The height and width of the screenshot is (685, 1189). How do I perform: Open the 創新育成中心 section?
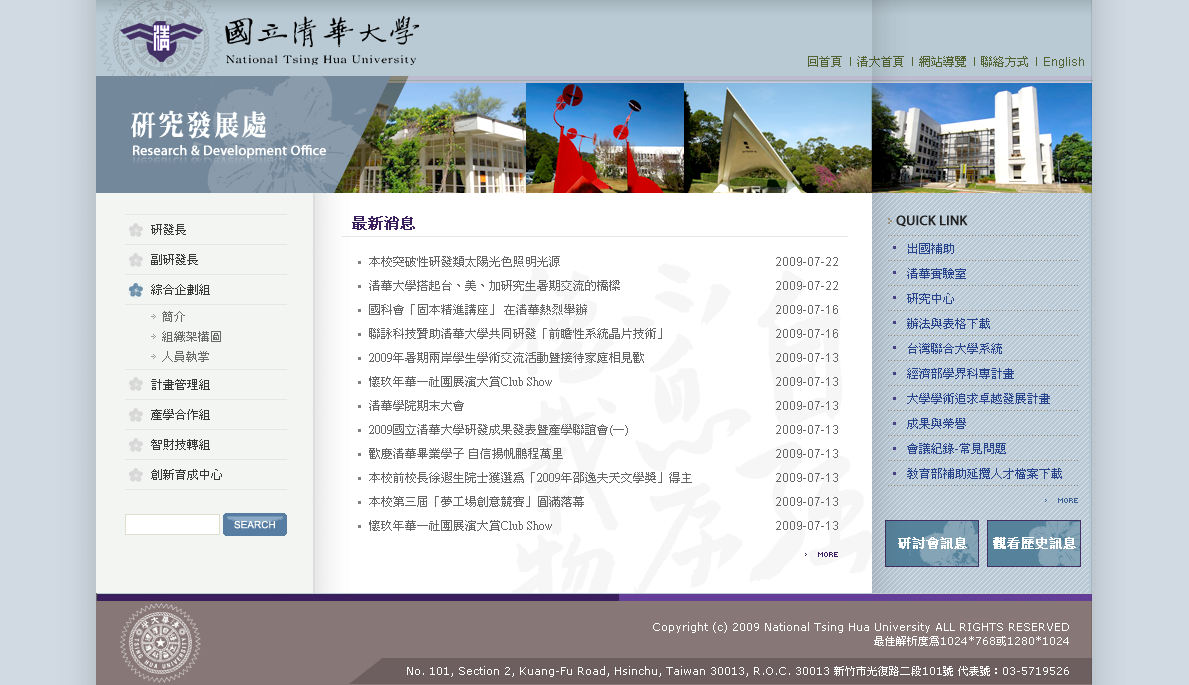point(187,475)
